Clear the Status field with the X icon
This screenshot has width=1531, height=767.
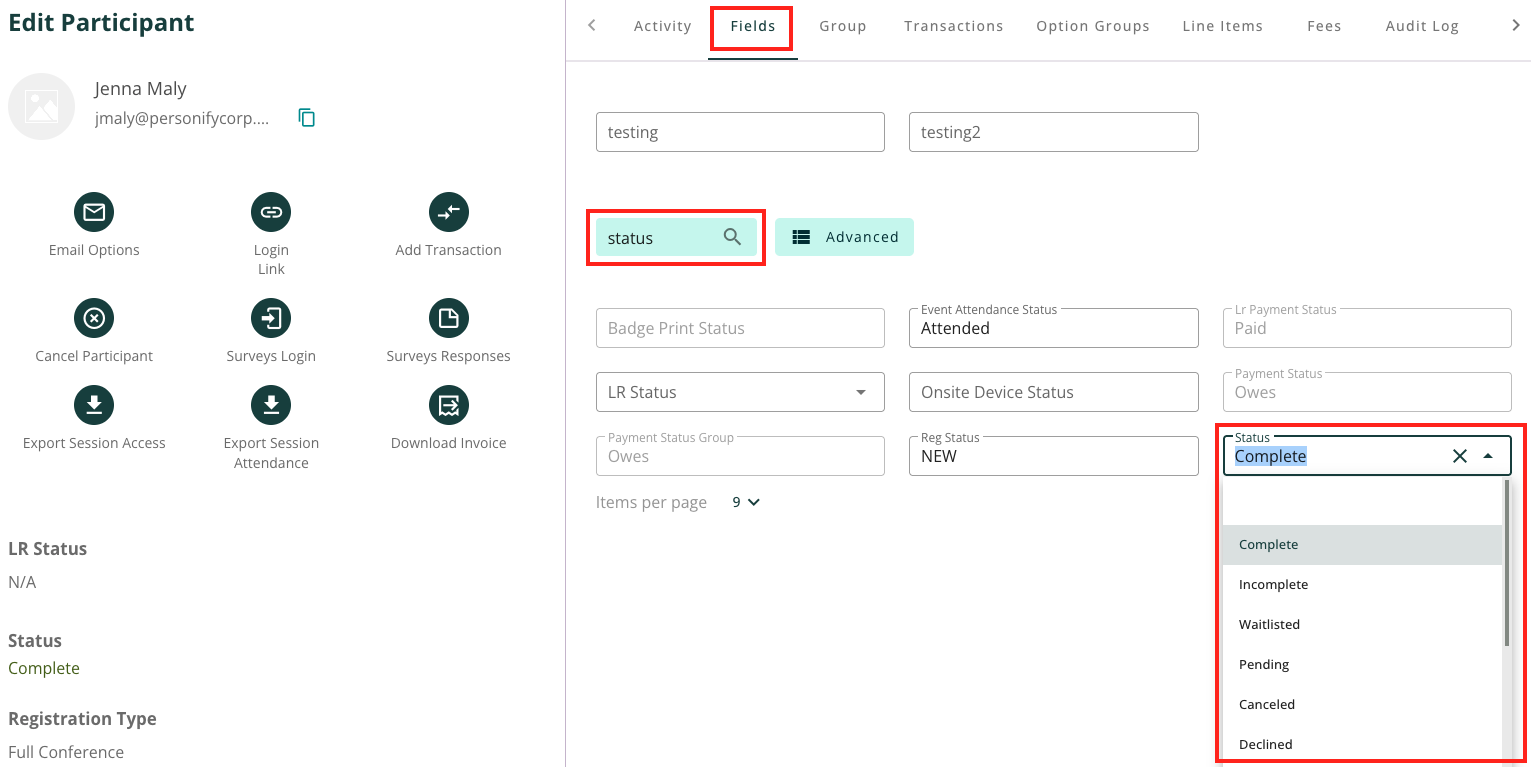tap(1460, 456)
